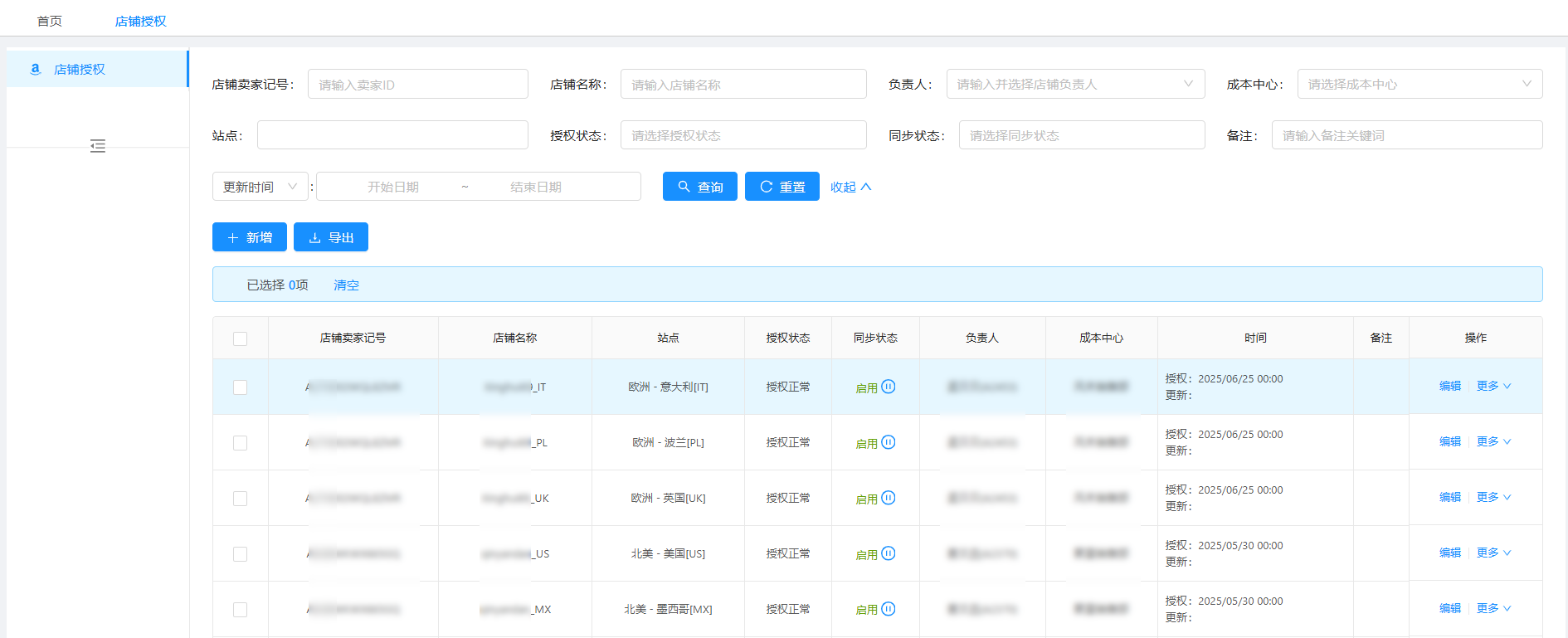1568x638 pixels.
Task: Switch to the 首页 tab
Action: point(50,21)
